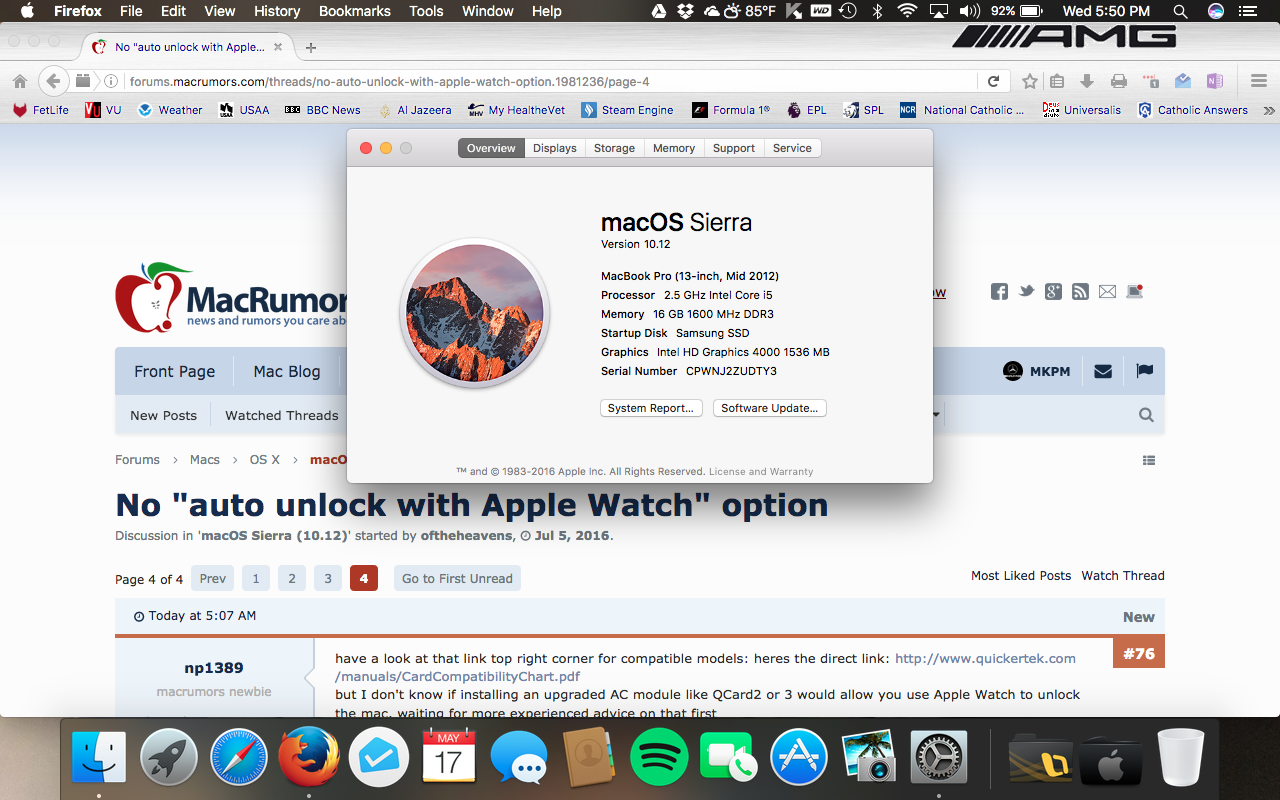The width and height of the screenshot is (1280, 800).
Task: Open System Preferences gear in Dock
Action: pos(938,756)
